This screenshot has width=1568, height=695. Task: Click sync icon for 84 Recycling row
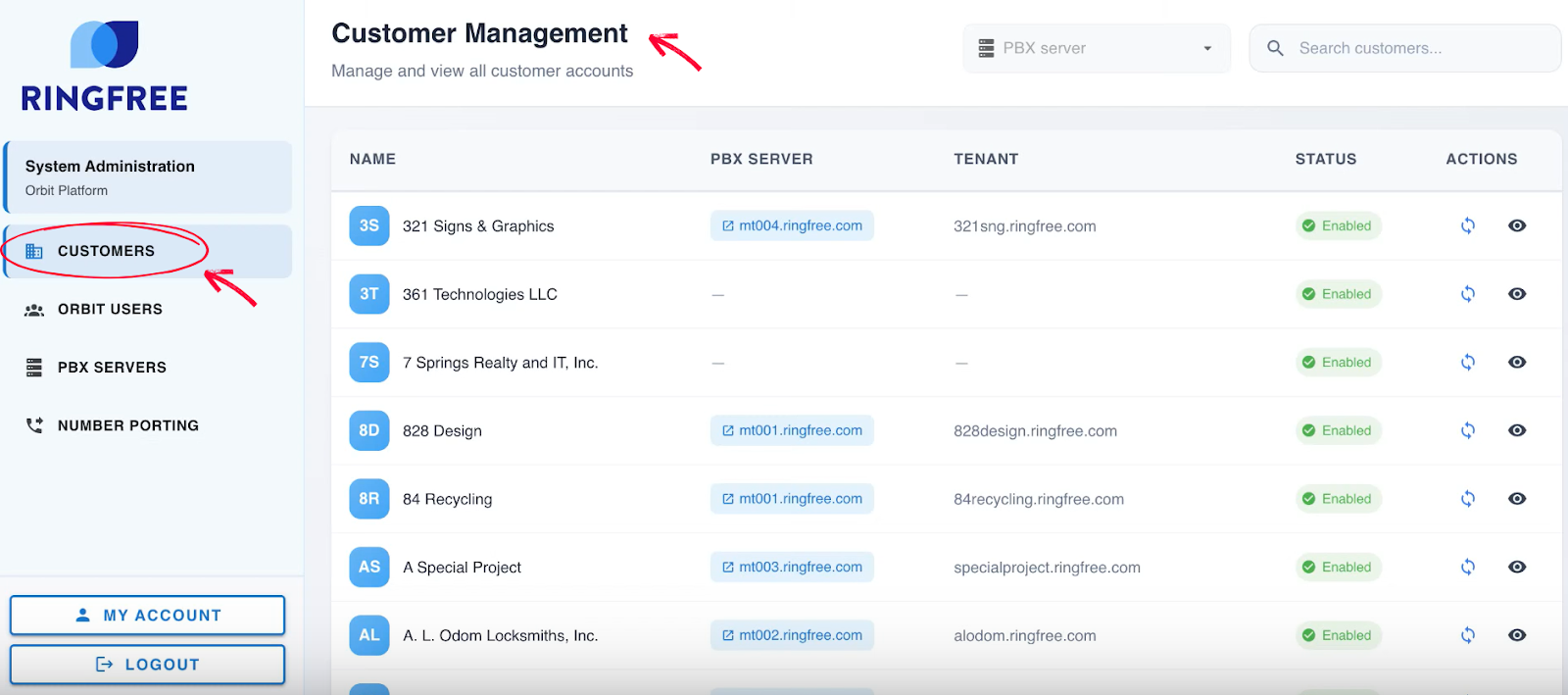[1467, 499]
